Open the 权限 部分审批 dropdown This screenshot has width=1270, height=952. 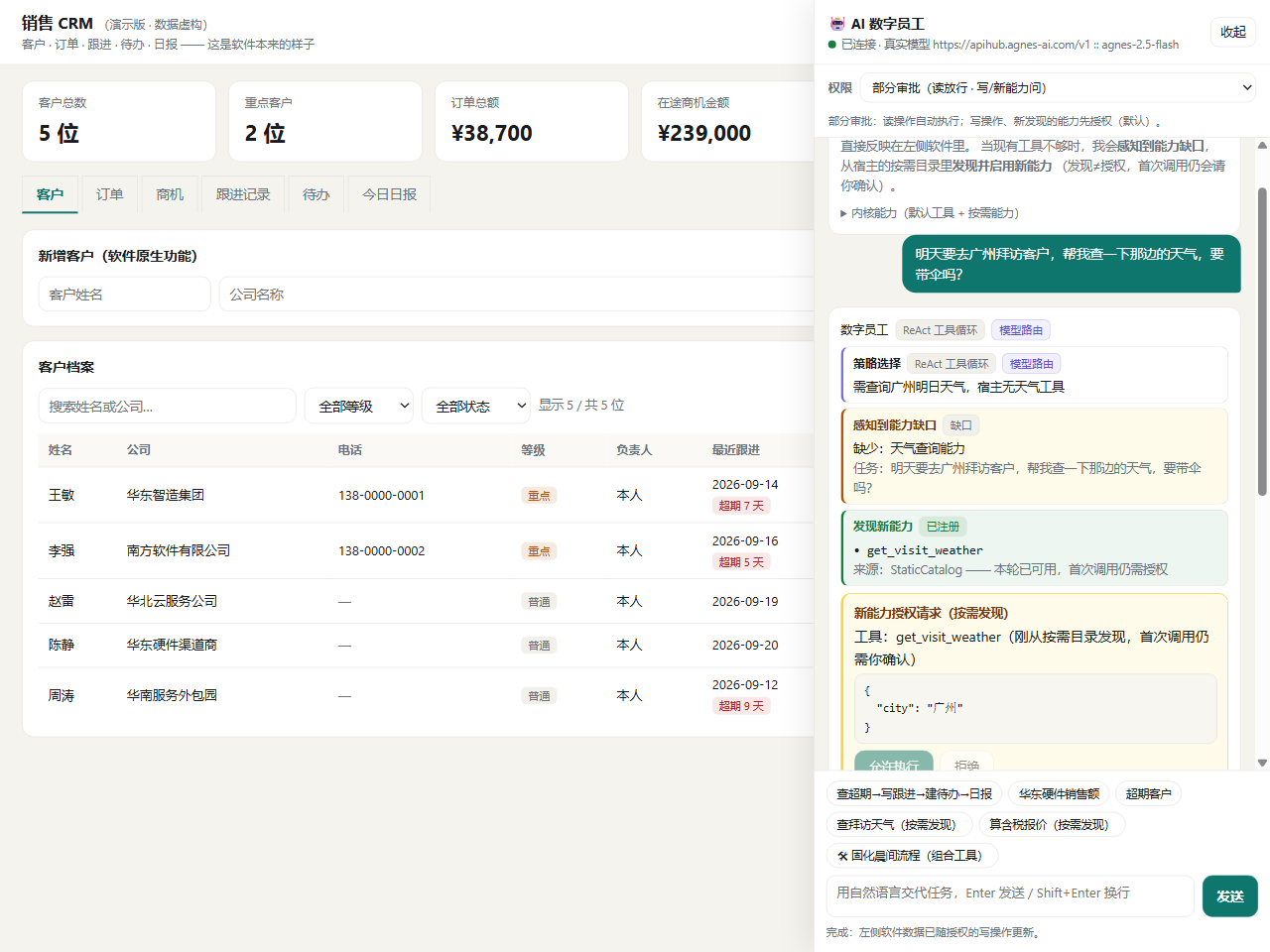(x=1060, y=87)
